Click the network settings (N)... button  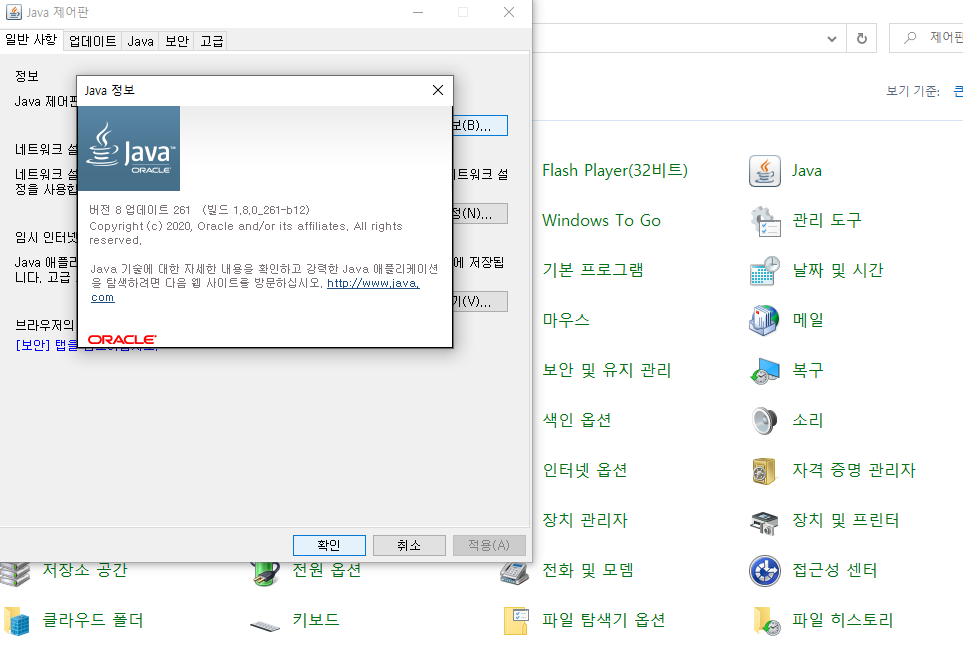480,214
